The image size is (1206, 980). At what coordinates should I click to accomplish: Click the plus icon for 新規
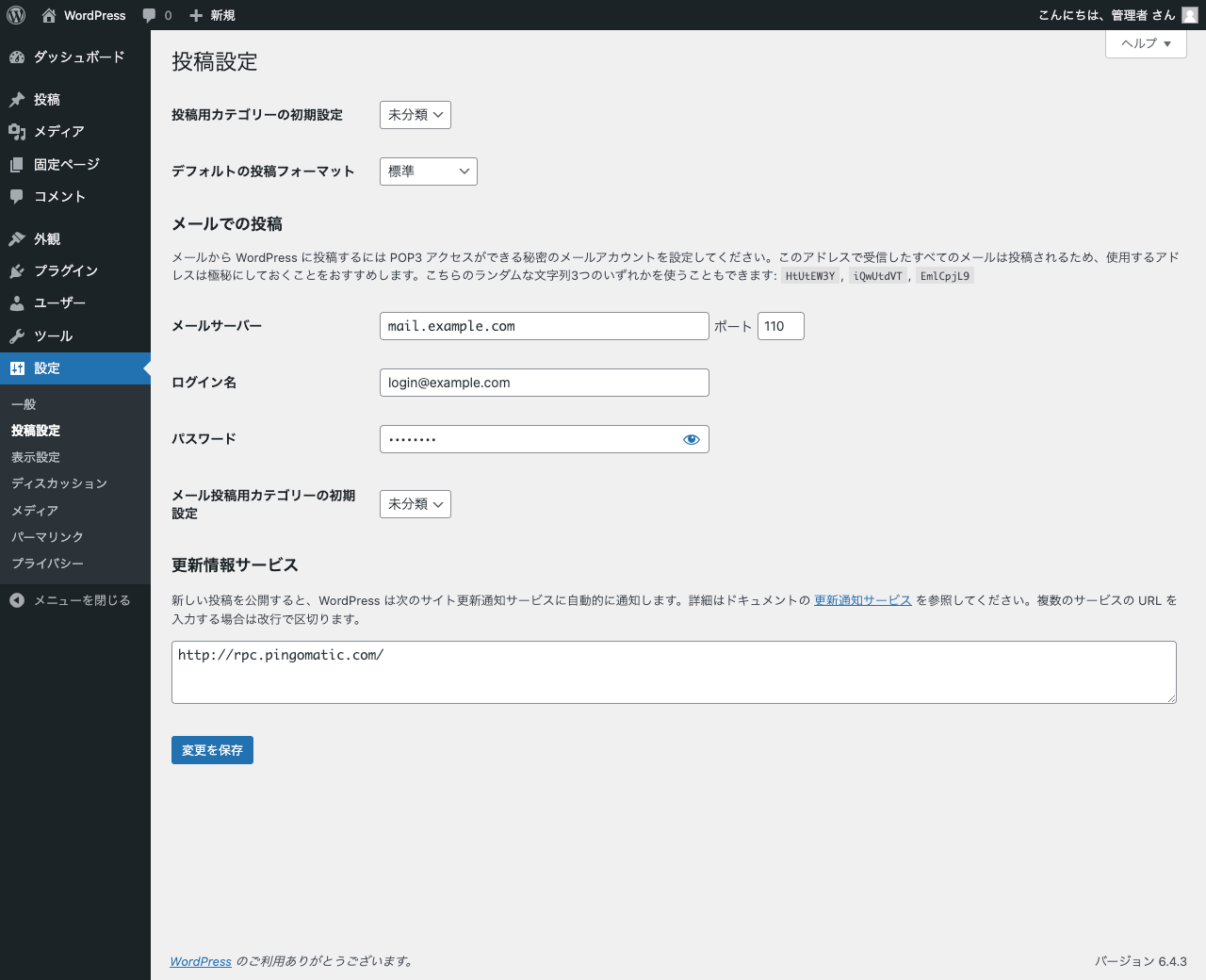196,15
